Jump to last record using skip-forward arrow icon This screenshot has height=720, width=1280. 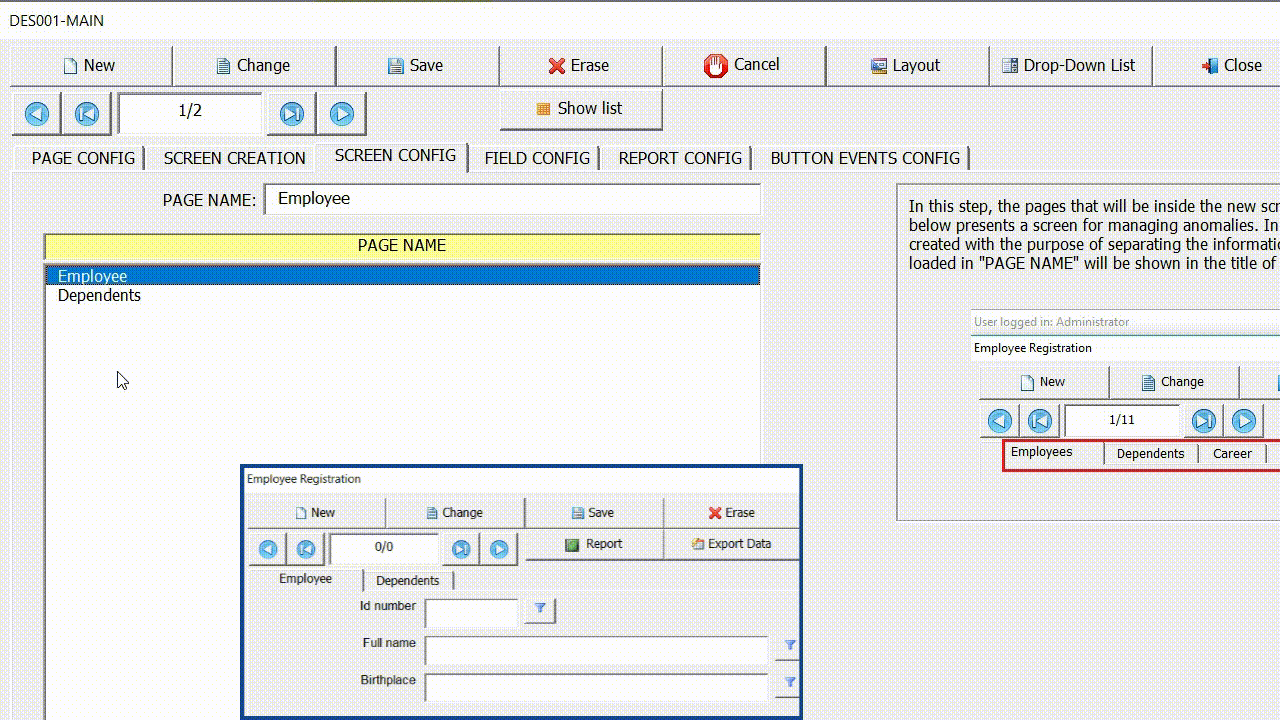[x=291, y=113]
